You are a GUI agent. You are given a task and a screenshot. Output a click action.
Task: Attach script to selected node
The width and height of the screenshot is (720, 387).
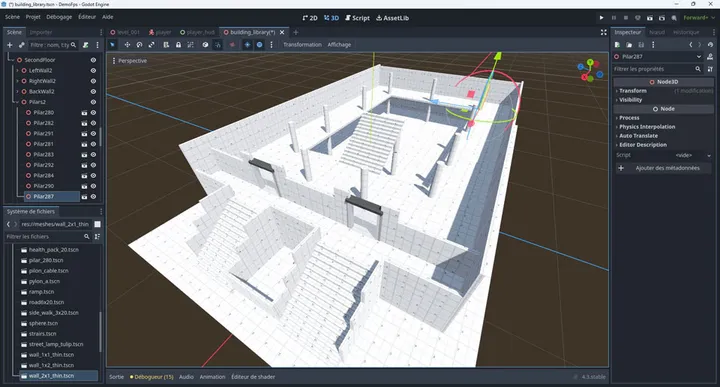[85, 45]
